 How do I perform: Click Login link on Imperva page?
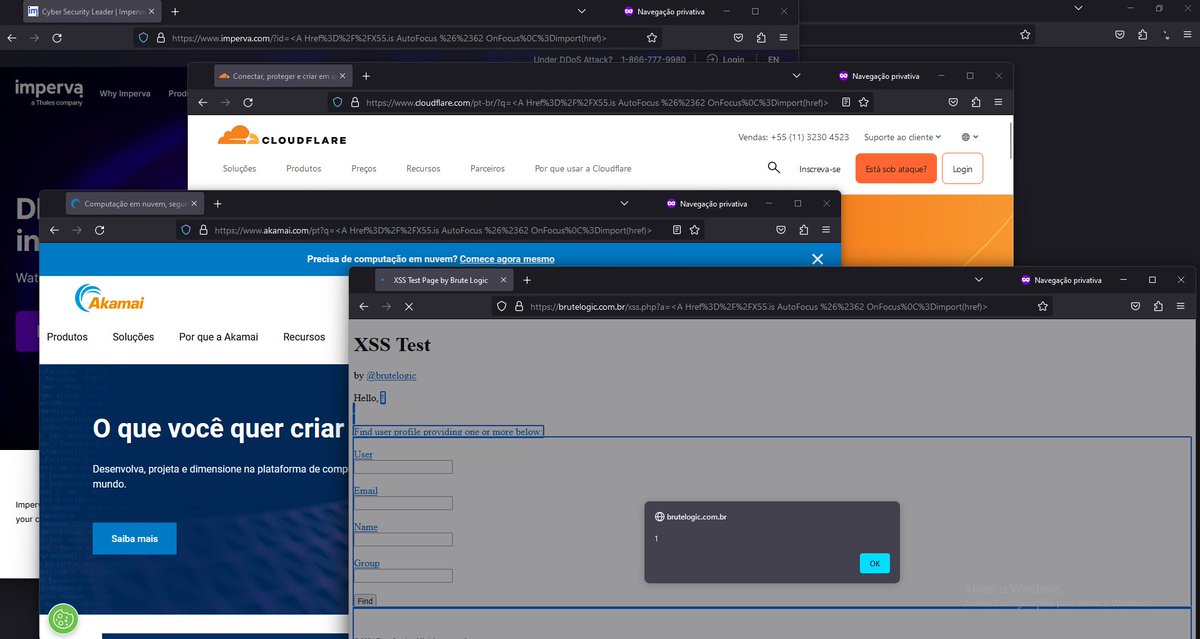click(725, 60)
